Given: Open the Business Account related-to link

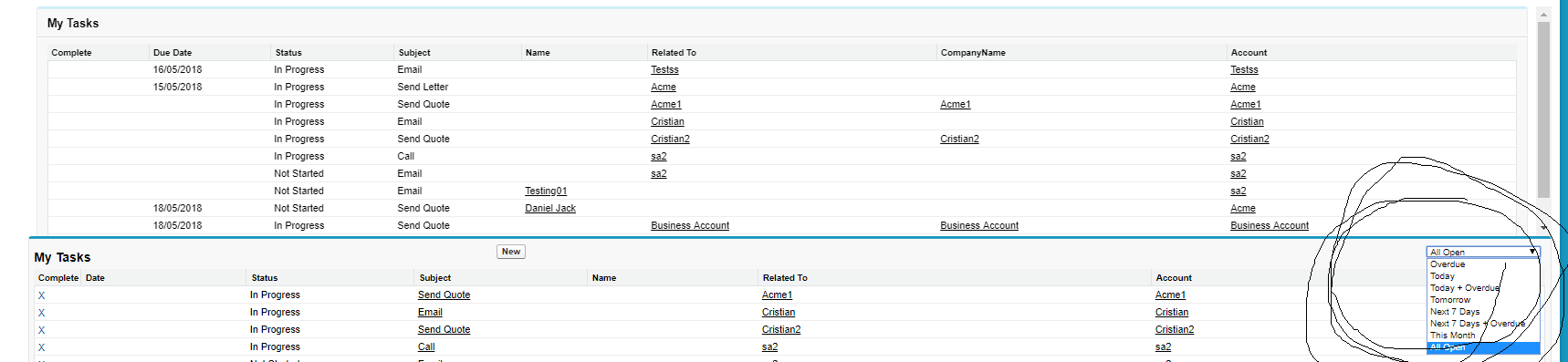Looking at the screenshot, I should (x=690, y=226).
